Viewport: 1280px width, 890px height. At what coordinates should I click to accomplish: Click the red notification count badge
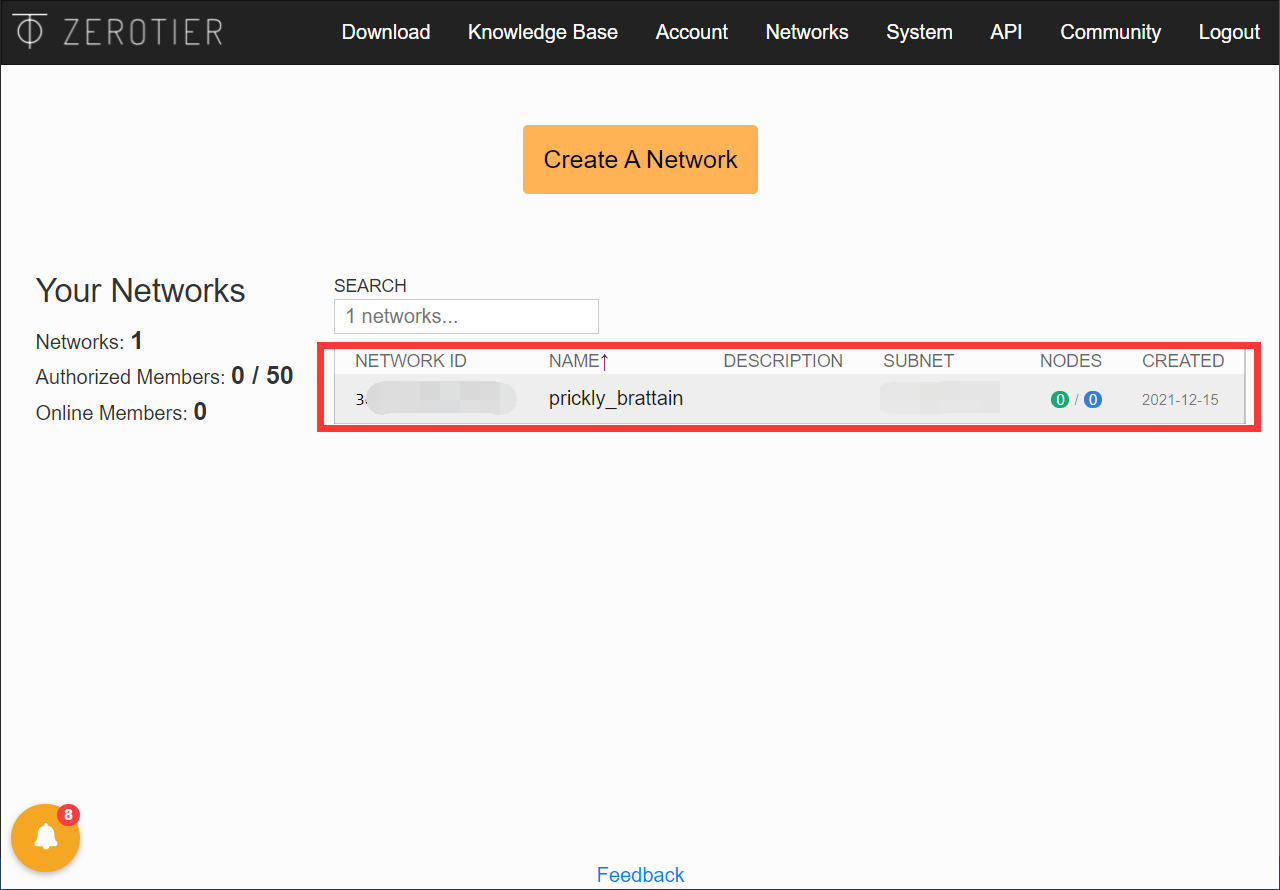68,815
